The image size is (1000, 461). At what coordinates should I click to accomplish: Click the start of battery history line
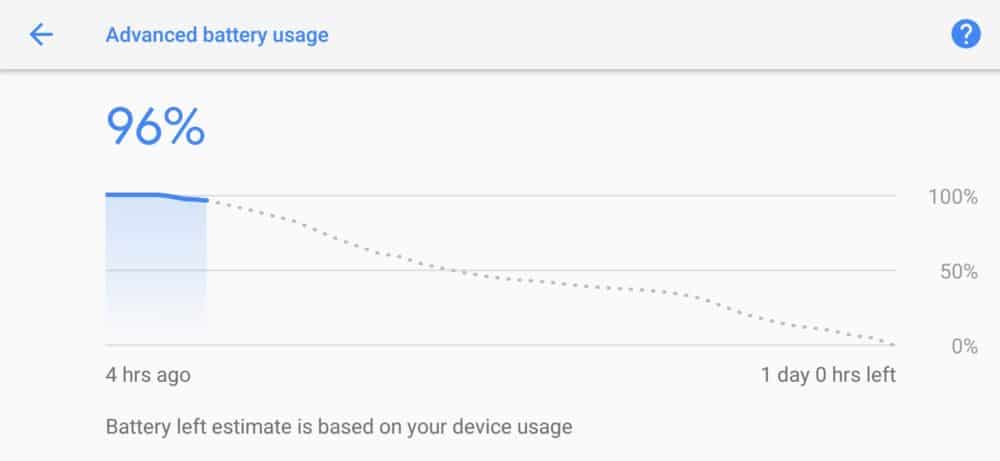tap(108, 194)
